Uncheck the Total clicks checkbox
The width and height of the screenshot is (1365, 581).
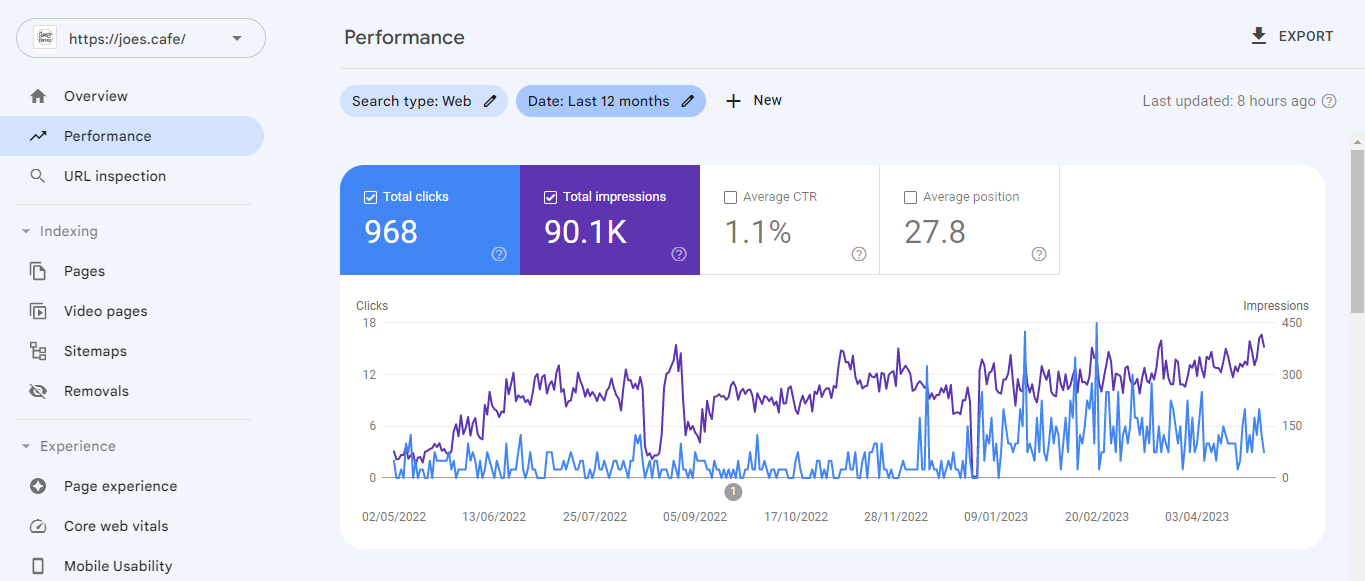371,197
